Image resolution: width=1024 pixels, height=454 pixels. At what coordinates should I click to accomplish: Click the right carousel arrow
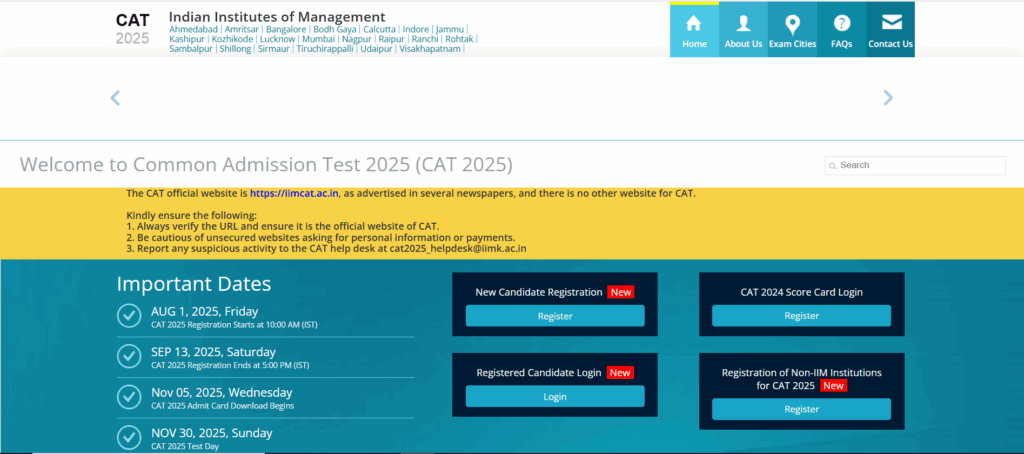[x=888, y=97]
